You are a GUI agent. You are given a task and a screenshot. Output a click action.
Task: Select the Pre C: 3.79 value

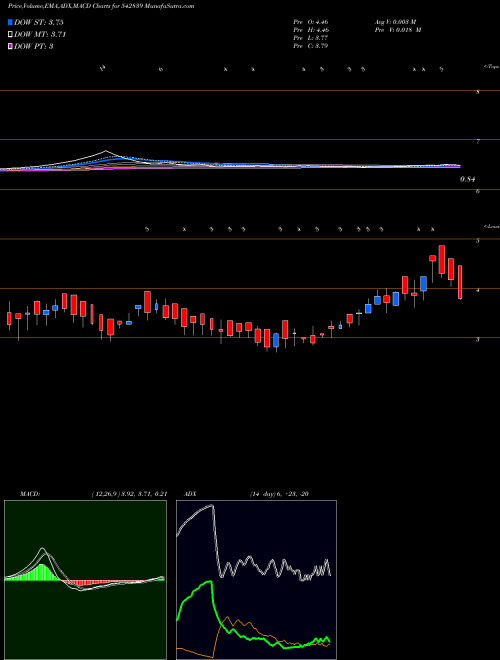pos(311,46)
